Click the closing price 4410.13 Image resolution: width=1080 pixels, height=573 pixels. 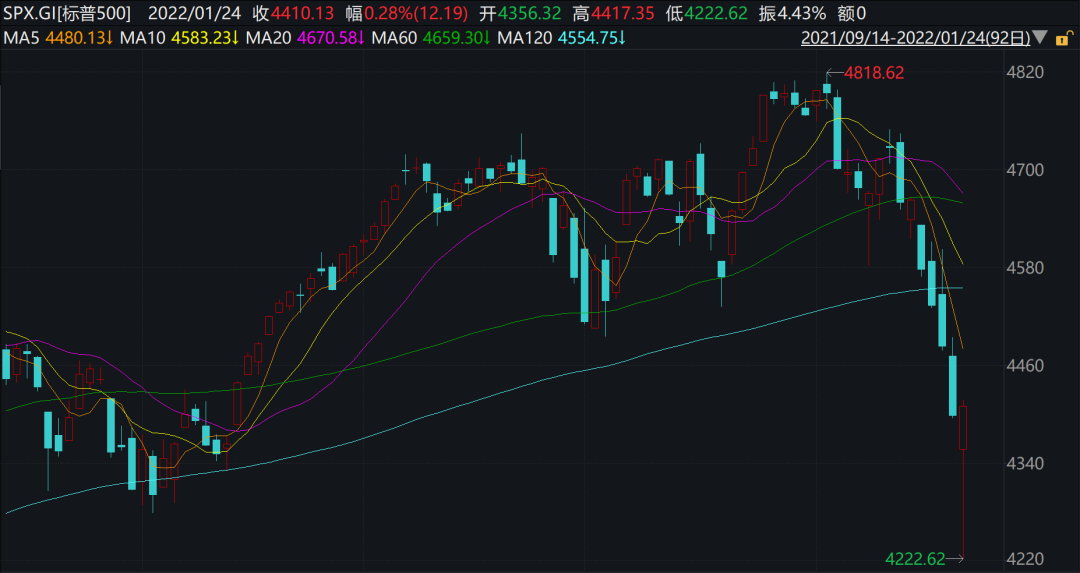[302, 13]
